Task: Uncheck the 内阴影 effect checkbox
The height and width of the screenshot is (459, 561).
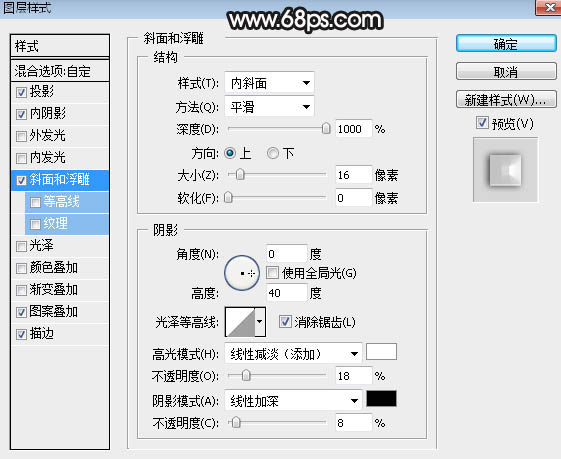Action: (x=21, y=114)
